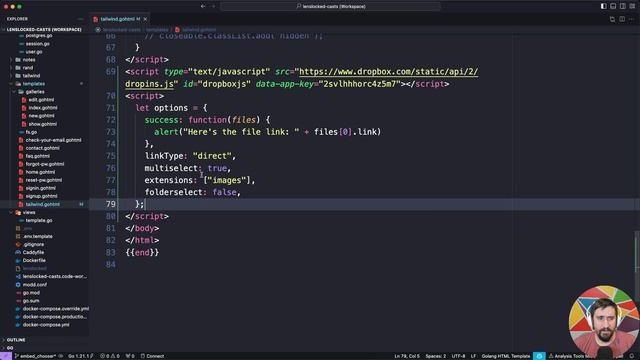Open docker-compose.yml file
The height and width of the screenshot is (360, 640).
point(46,325)
